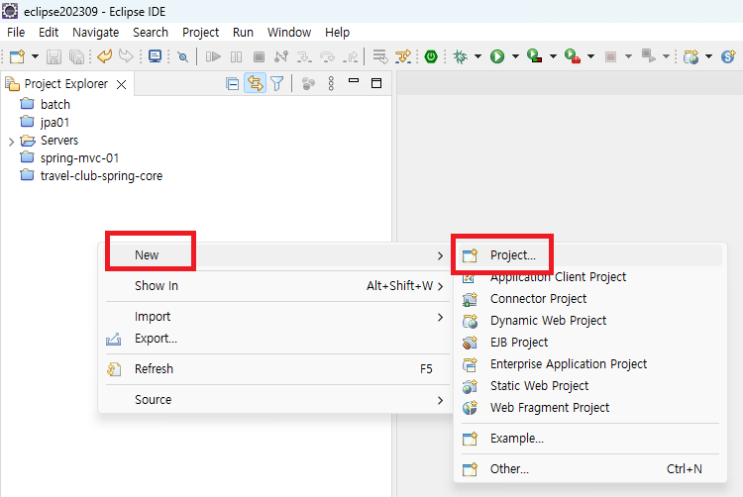
Task: Click Collapse All in Project Explorer
Action: coord(232,84)
